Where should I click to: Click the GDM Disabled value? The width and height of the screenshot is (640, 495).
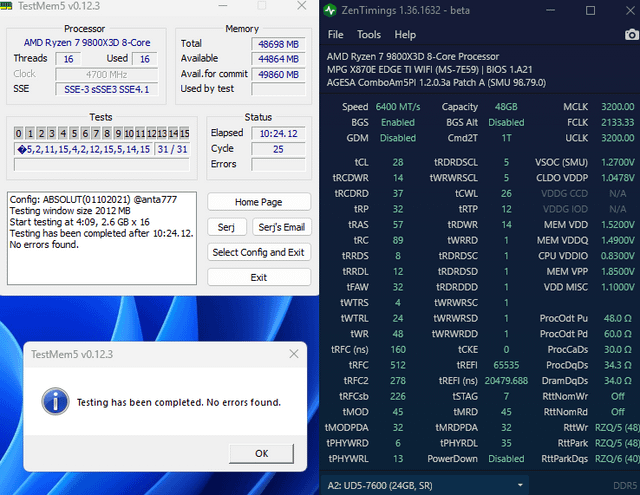[x=398, y=138]
